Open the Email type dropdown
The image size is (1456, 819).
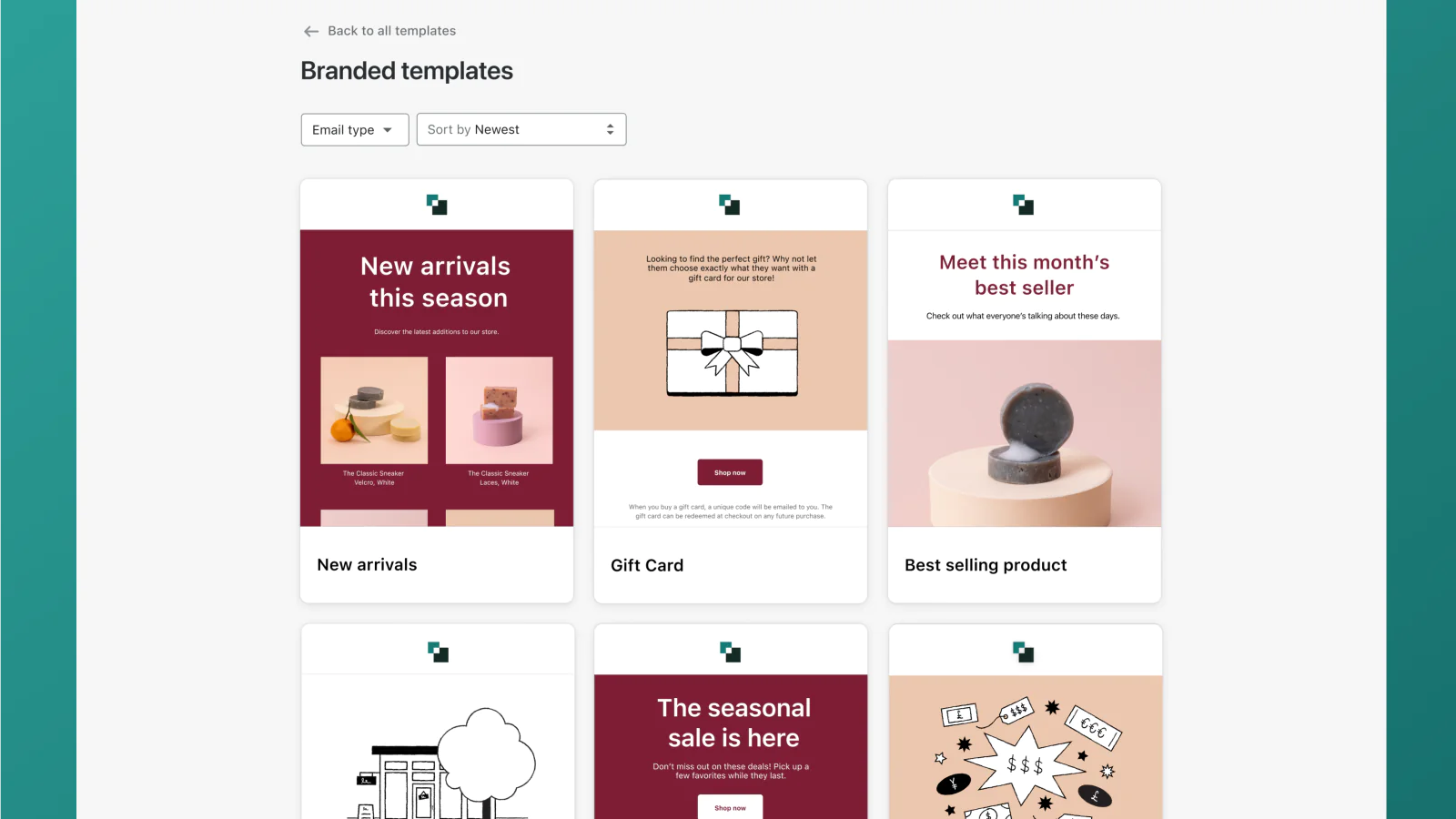click(355, 129)
